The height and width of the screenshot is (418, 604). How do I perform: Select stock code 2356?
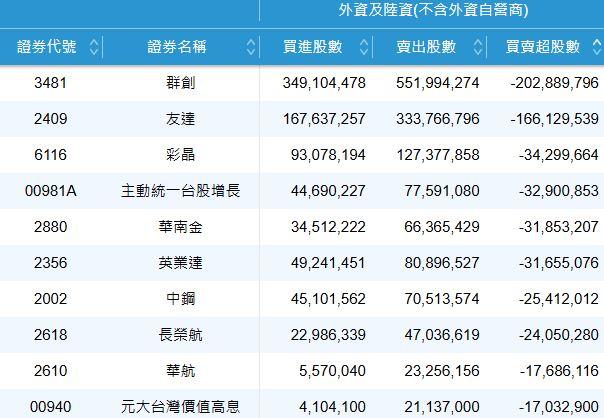pyautogui.click(x=50, y=263)
